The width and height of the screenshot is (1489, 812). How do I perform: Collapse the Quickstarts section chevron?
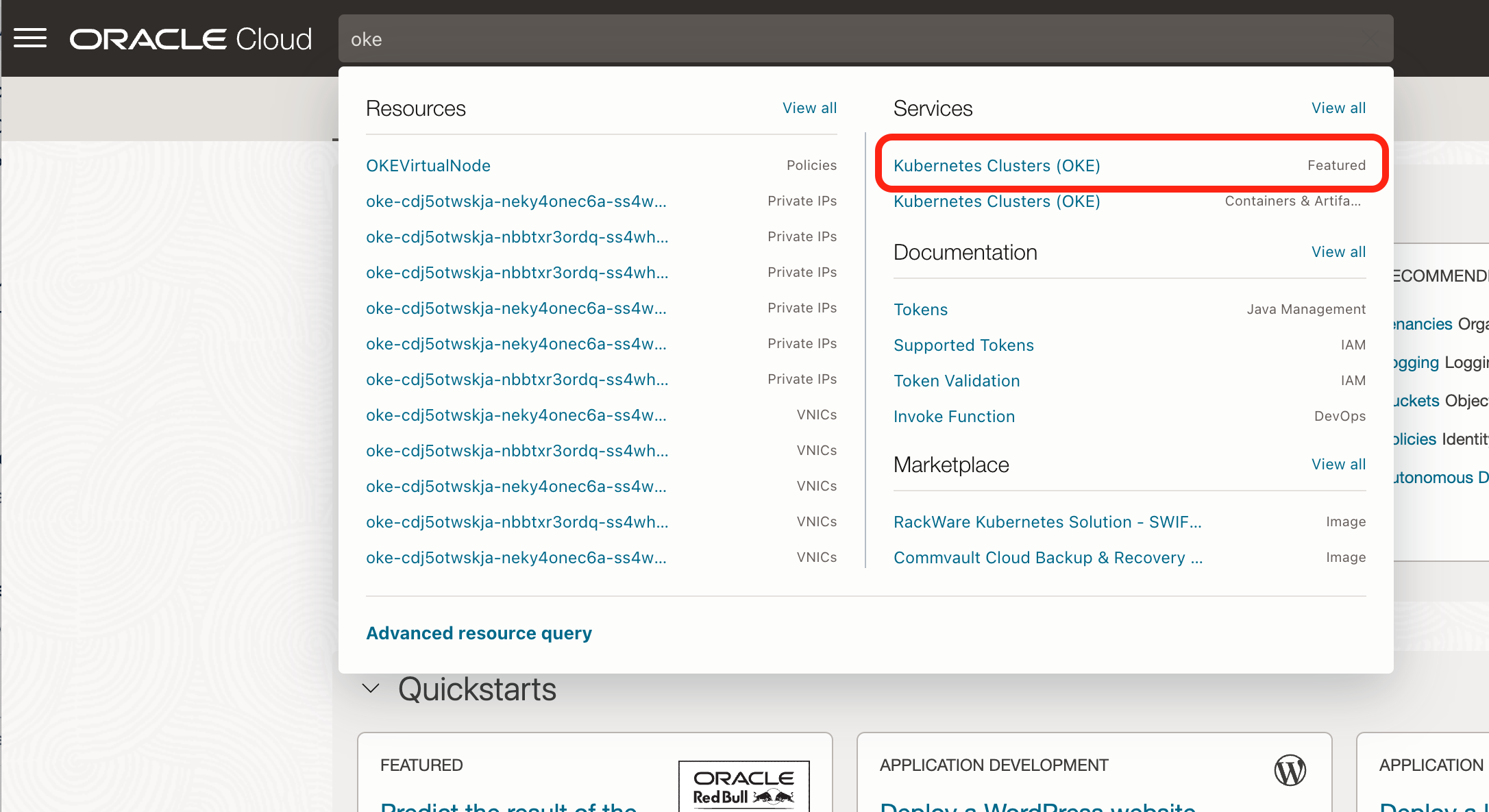(x=371, y=689)
